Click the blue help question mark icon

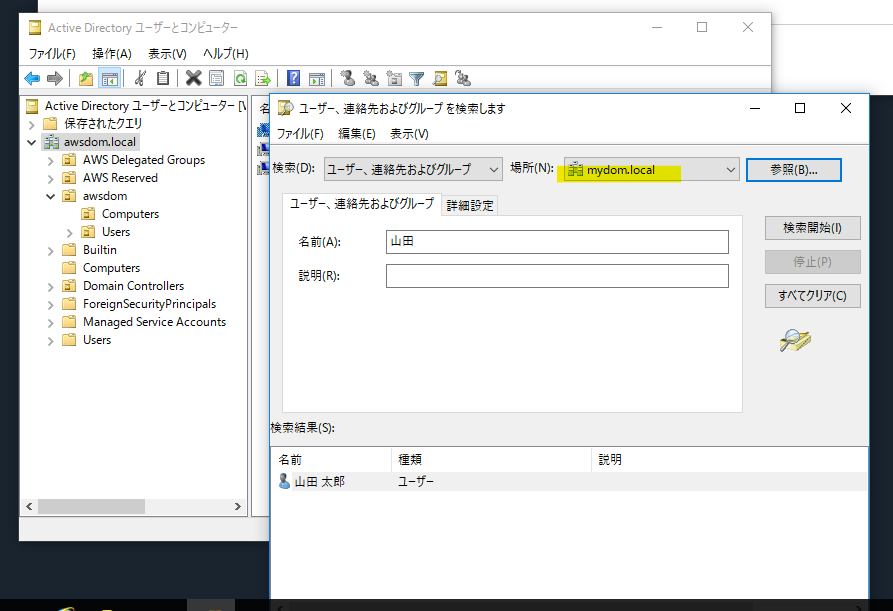point(294,78)
